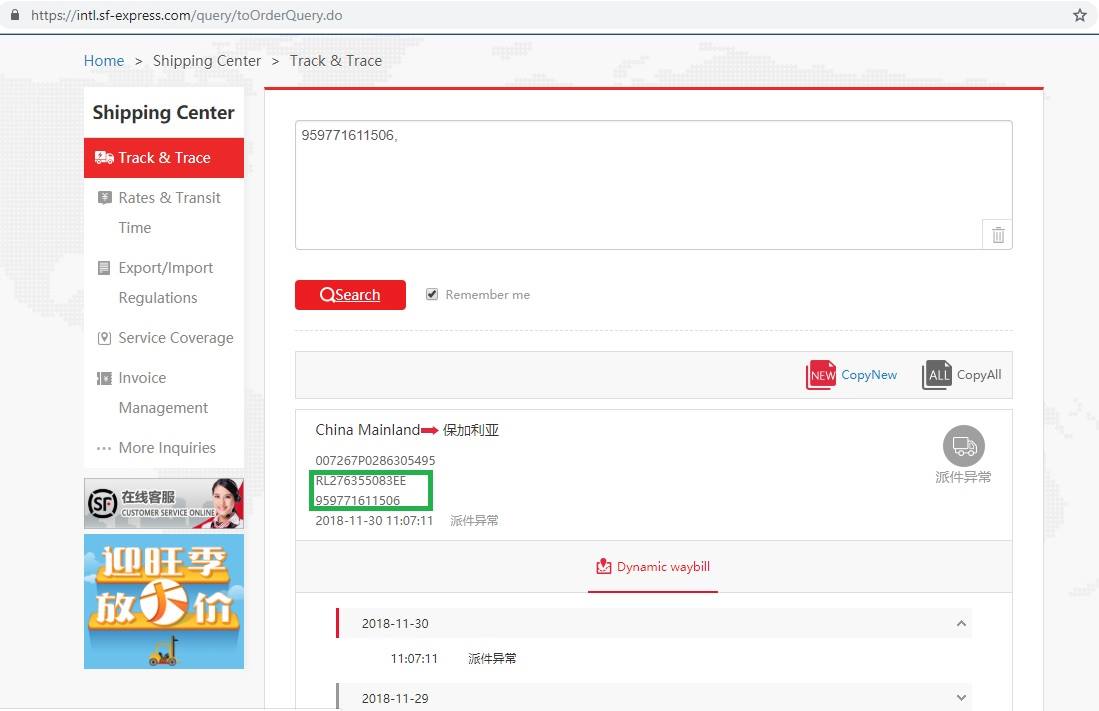Viewport: 1099px width, 711px height.
Task: Click the 2018-11-30 date header text
Action: tap(395, 623)
